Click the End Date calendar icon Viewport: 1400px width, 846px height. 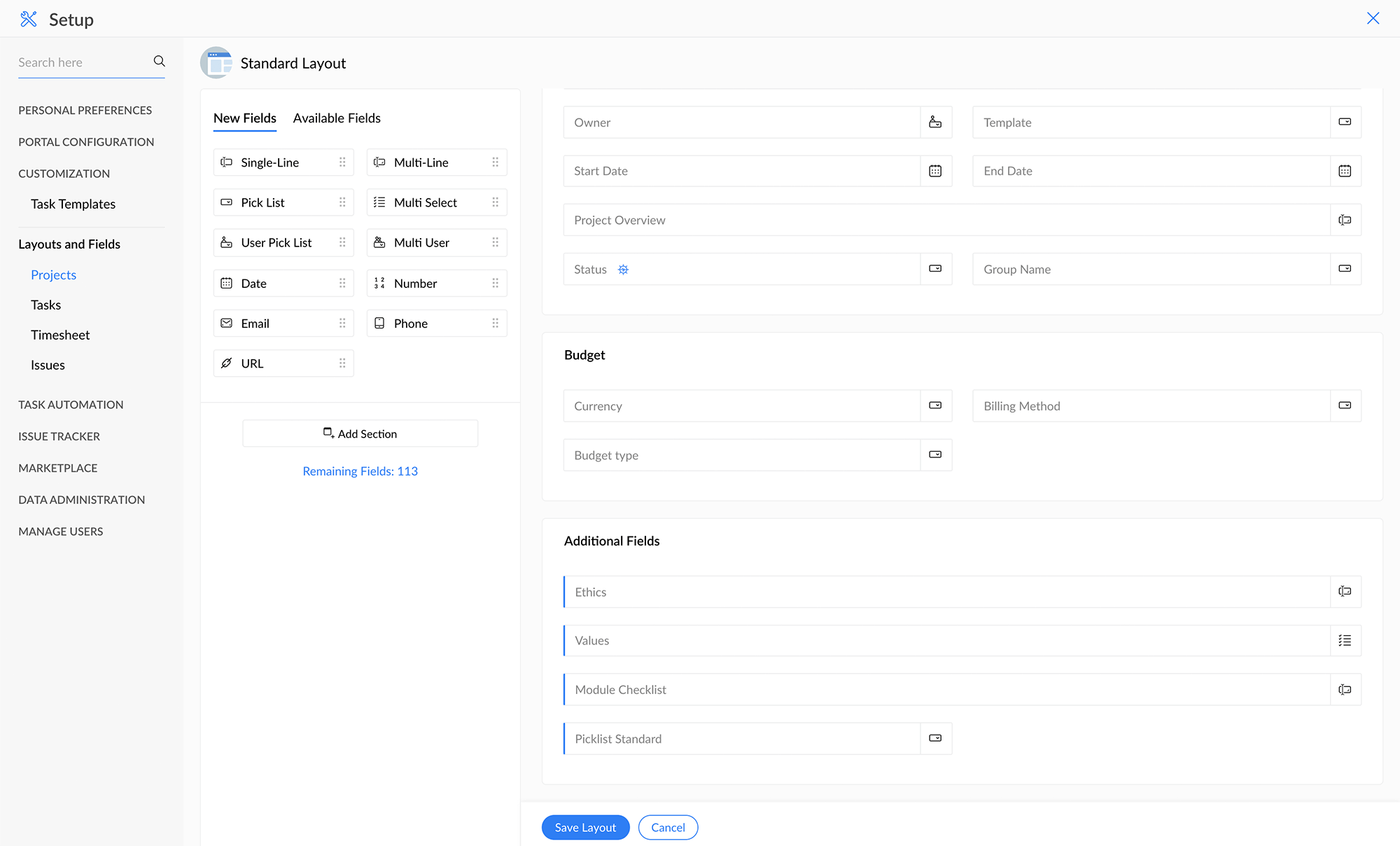pyautogui.click(x=1345, y=171)
